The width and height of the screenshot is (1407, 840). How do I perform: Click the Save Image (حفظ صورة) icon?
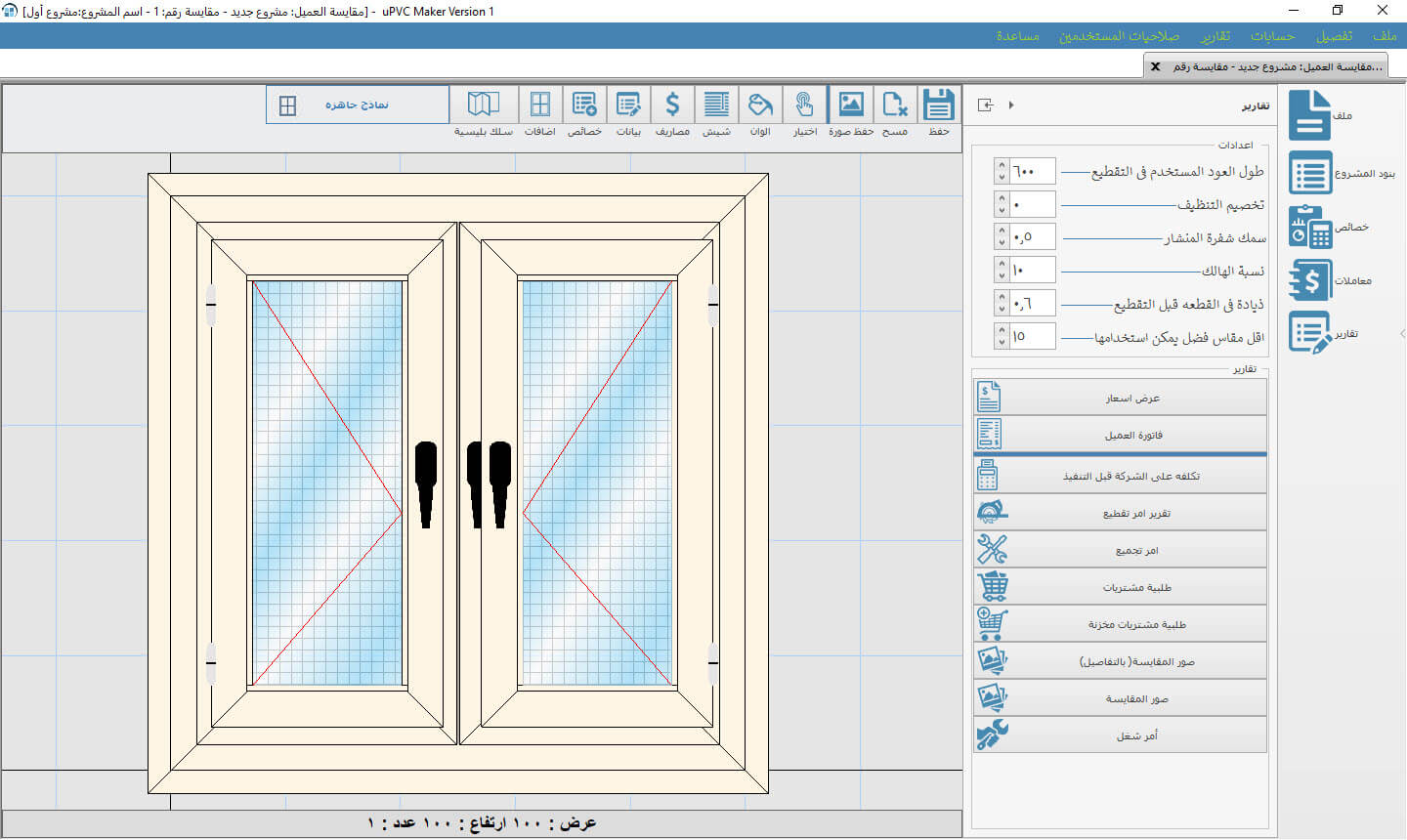point(851,105)
